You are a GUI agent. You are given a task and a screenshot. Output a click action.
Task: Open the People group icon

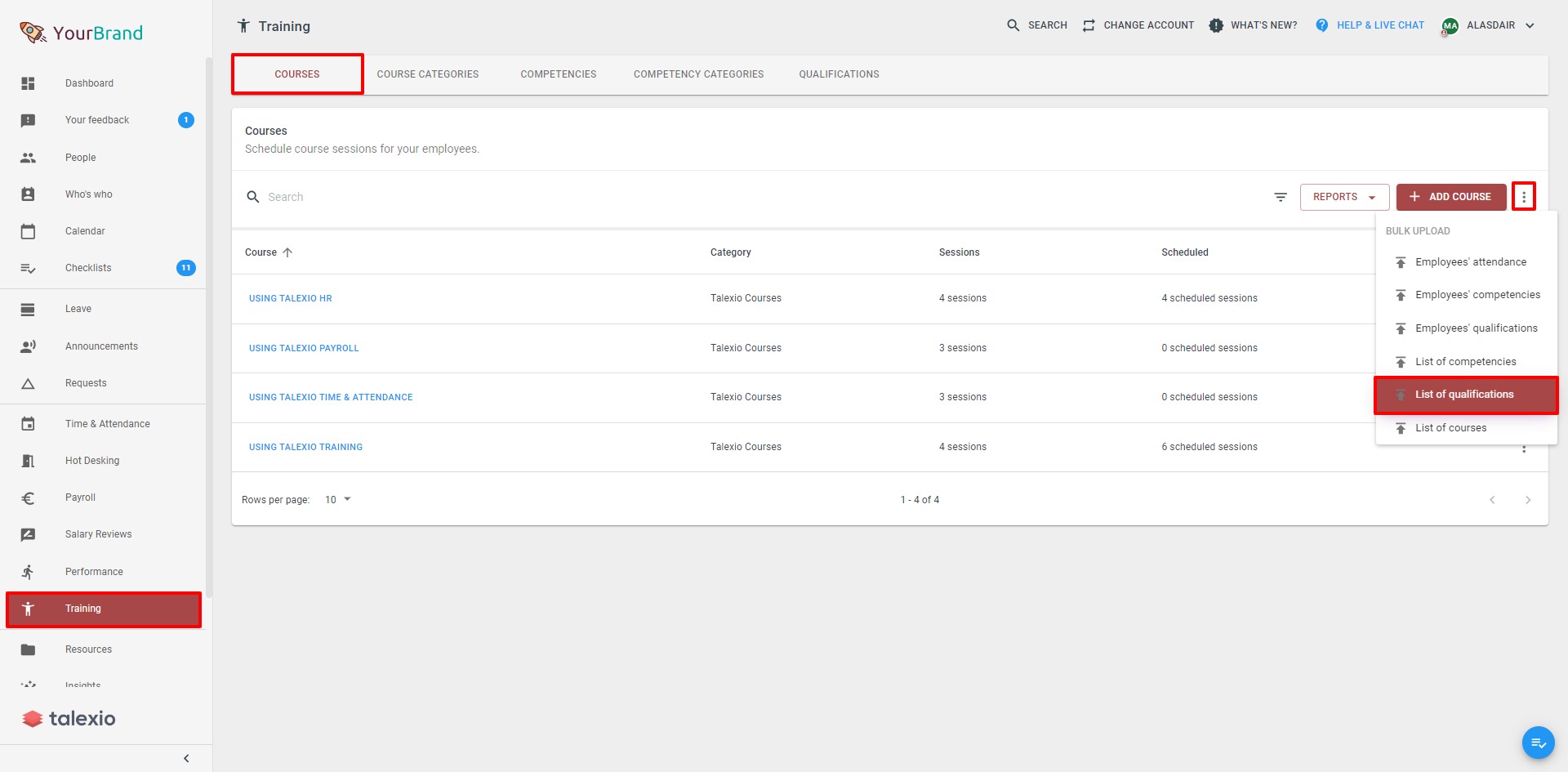28,158
